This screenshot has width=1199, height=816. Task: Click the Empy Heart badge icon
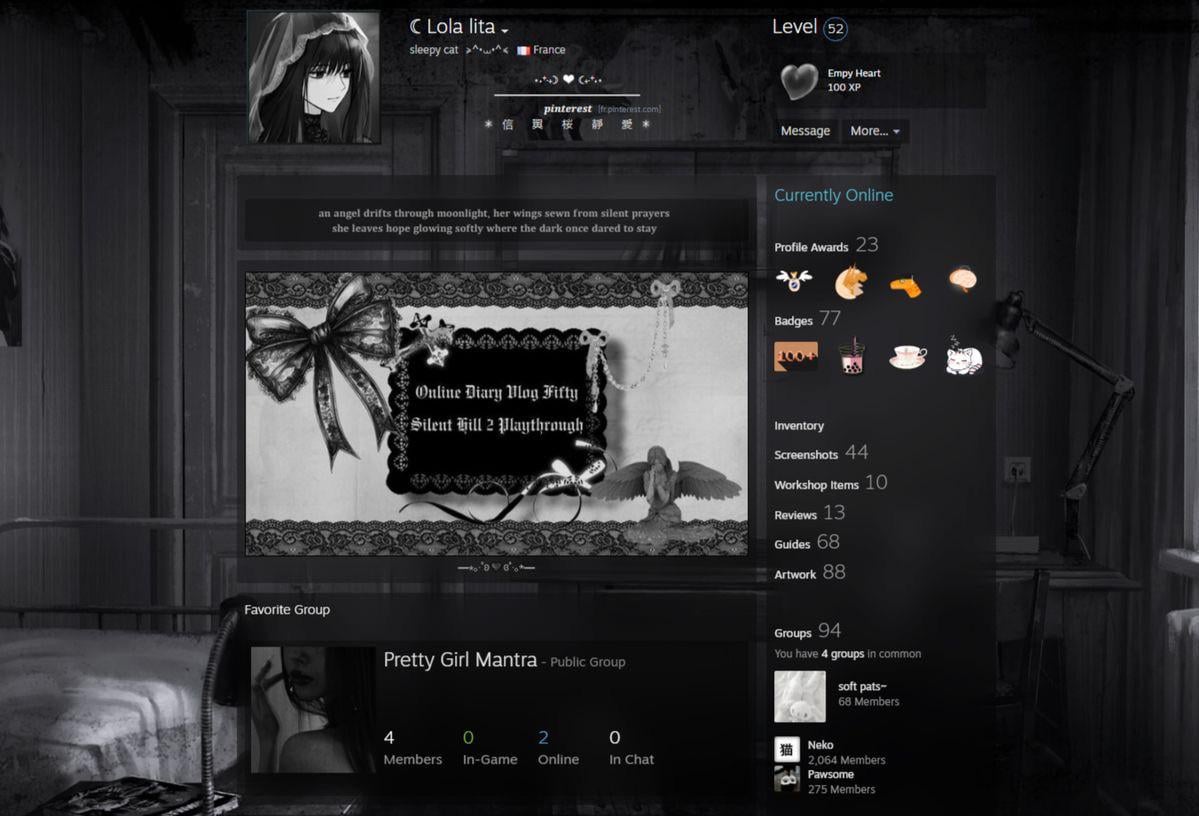[798, 81]
